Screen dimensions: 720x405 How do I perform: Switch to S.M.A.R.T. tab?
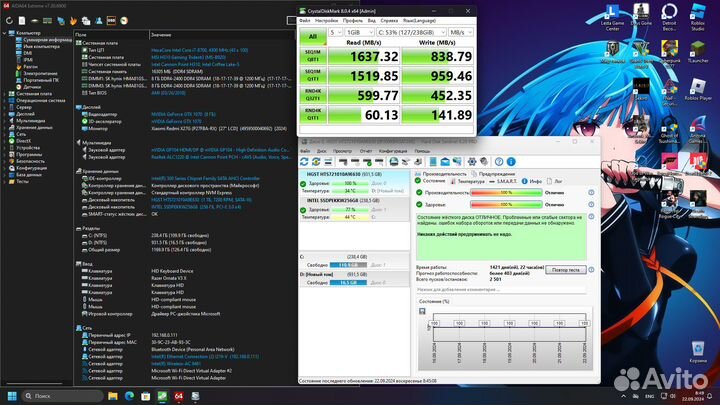tap(503, 181)
